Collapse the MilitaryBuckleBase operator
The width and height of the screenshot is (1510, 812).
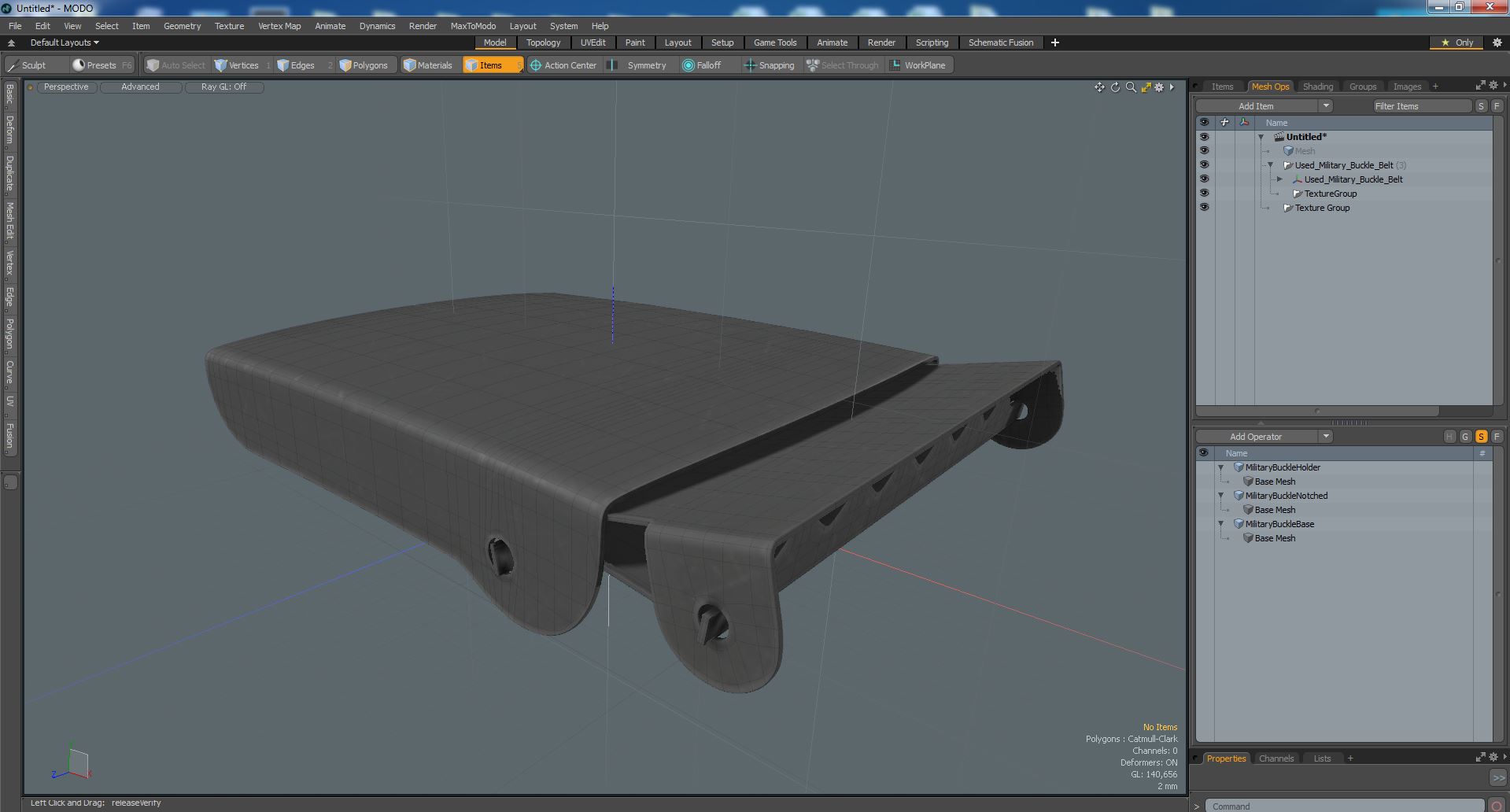(x=1221, y=524)
